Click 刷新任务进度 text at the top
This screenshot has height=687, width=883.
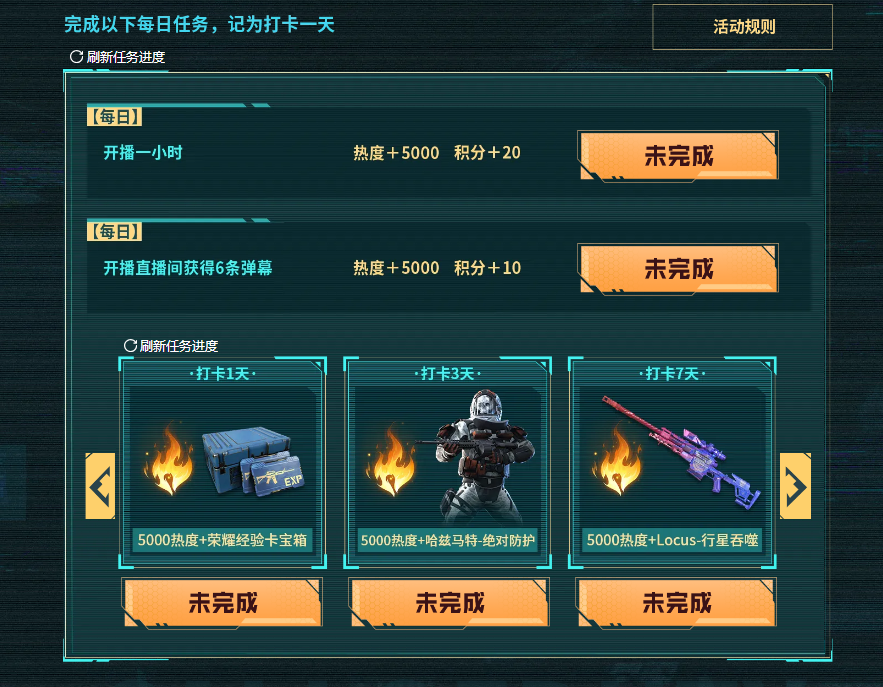[x=126, y=57]
